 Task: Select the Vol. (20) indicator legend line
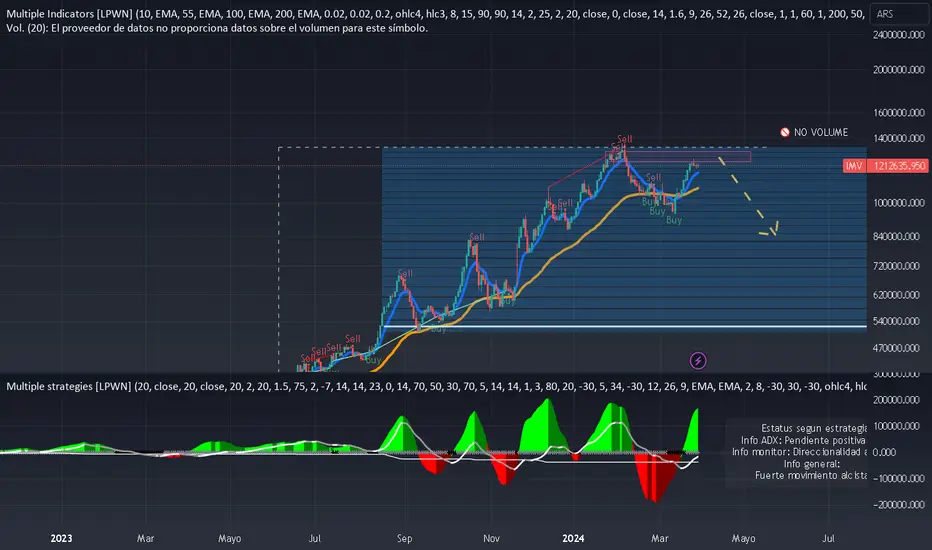[217, 28]
